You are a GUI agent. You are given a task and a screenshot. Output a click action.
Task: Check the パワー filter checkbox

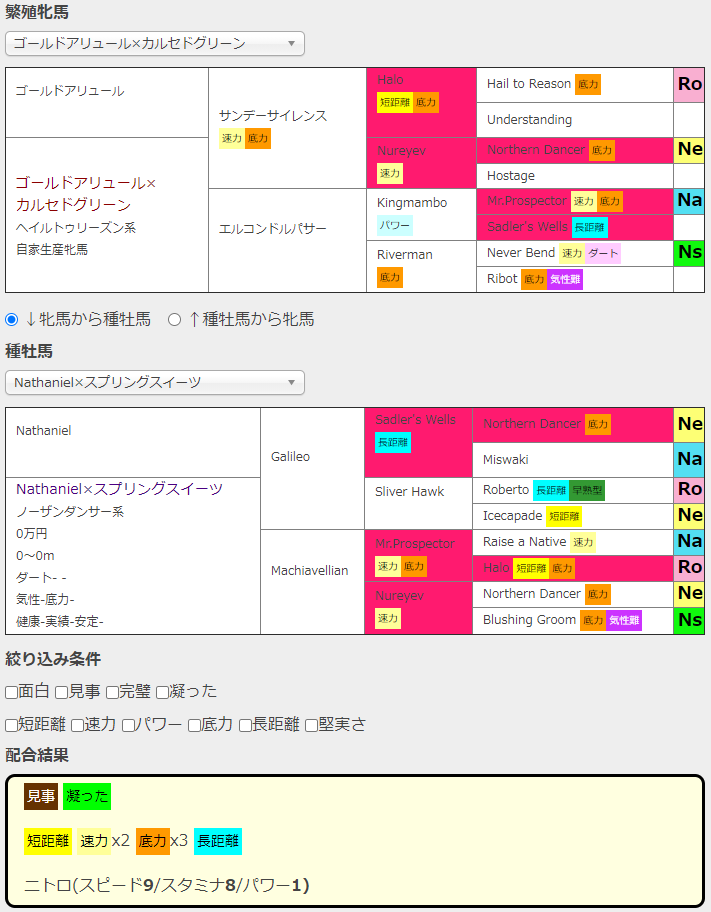[x=129, y=725]
